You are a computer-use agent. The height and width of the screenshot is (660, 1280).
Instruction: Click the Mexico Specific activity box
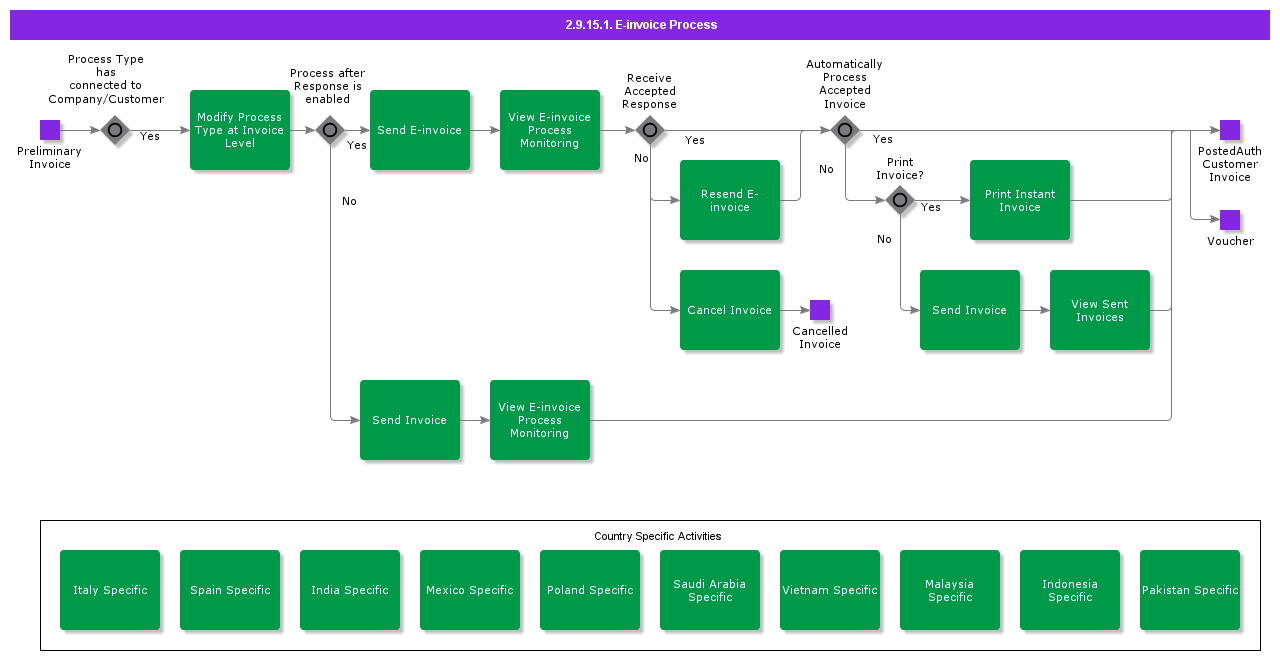click(x=470, y=590)
